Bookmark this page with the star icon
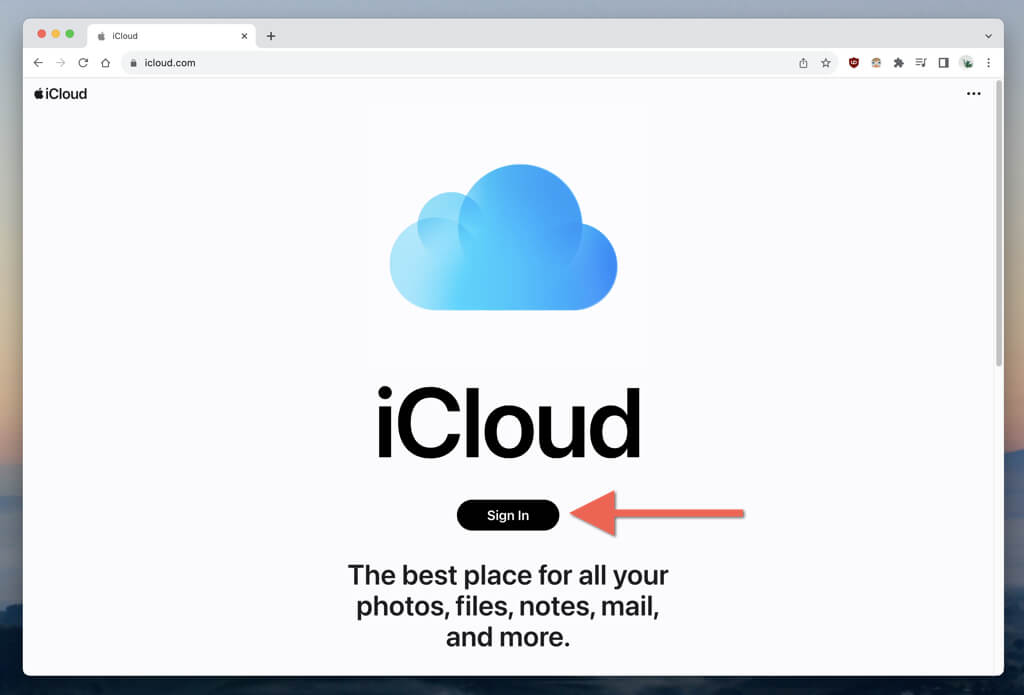This screenshot has width=1024, height=695. click(x=825, y=63)
